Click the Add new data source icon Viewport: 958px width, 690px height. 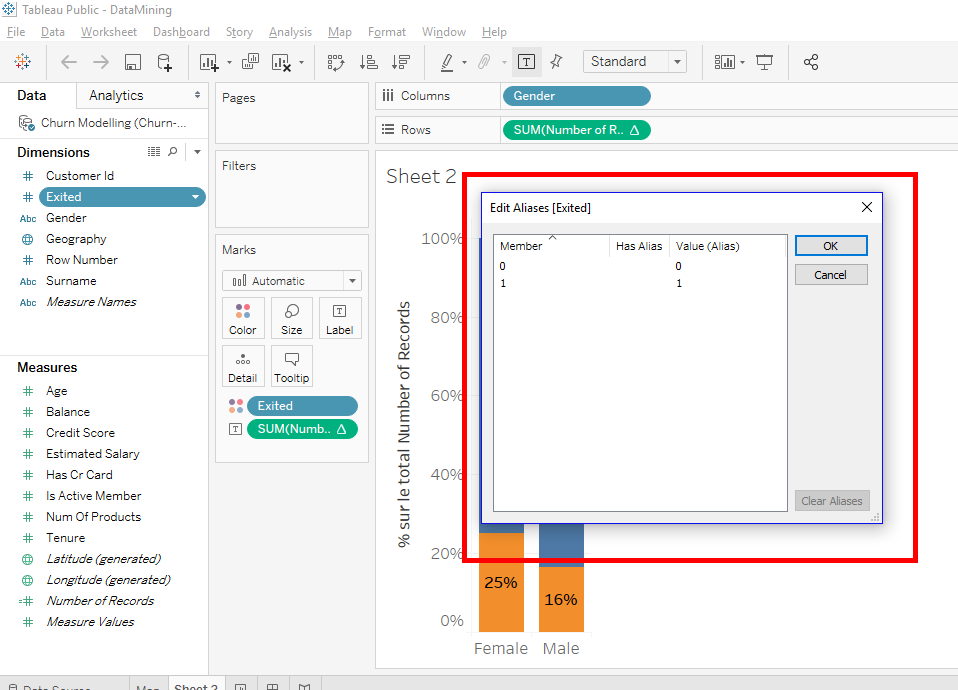(165, 62)
